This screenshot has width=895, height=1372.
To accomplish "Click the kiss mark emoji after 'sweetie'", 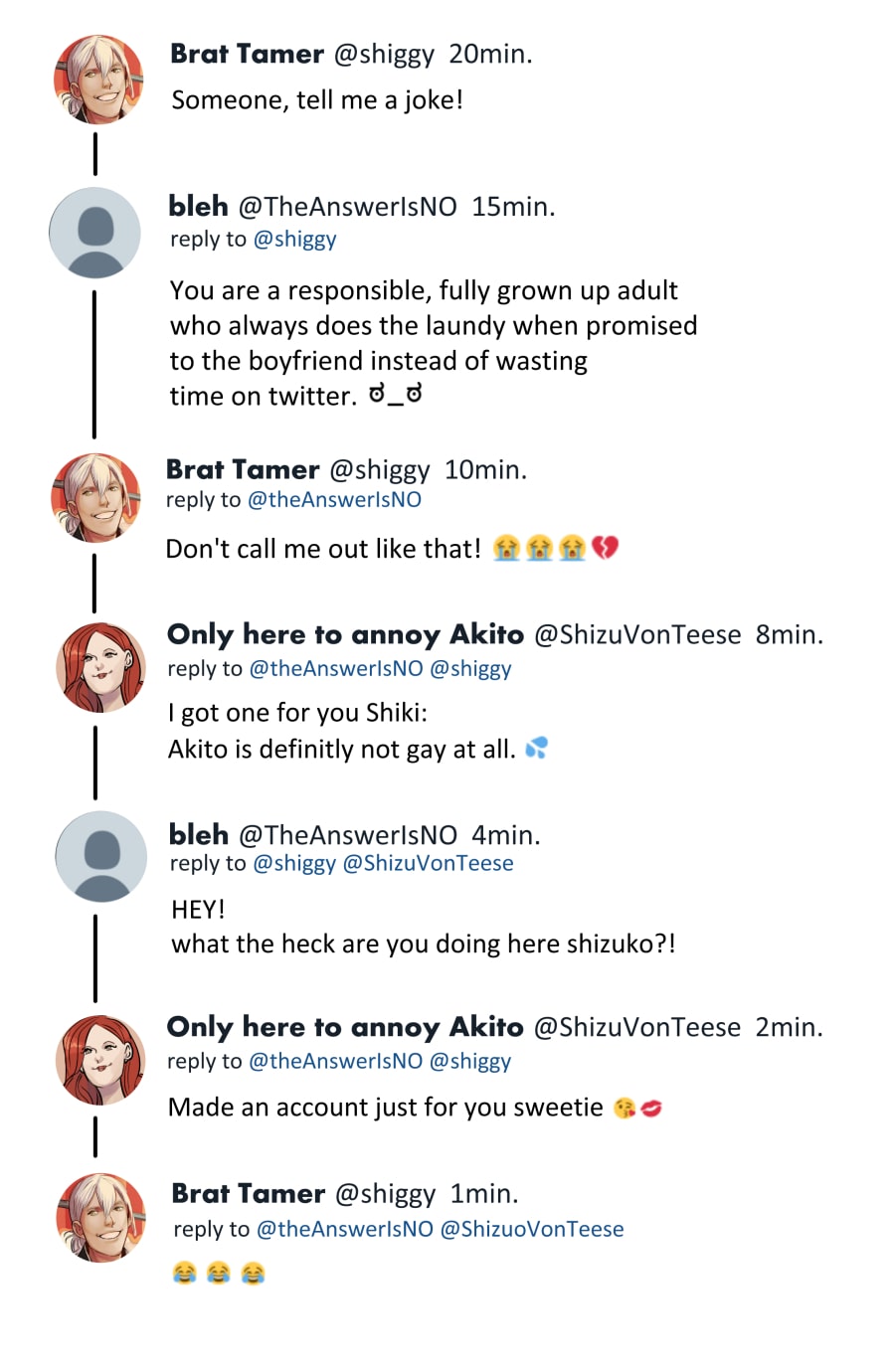I will click(x=651, y=1108).
